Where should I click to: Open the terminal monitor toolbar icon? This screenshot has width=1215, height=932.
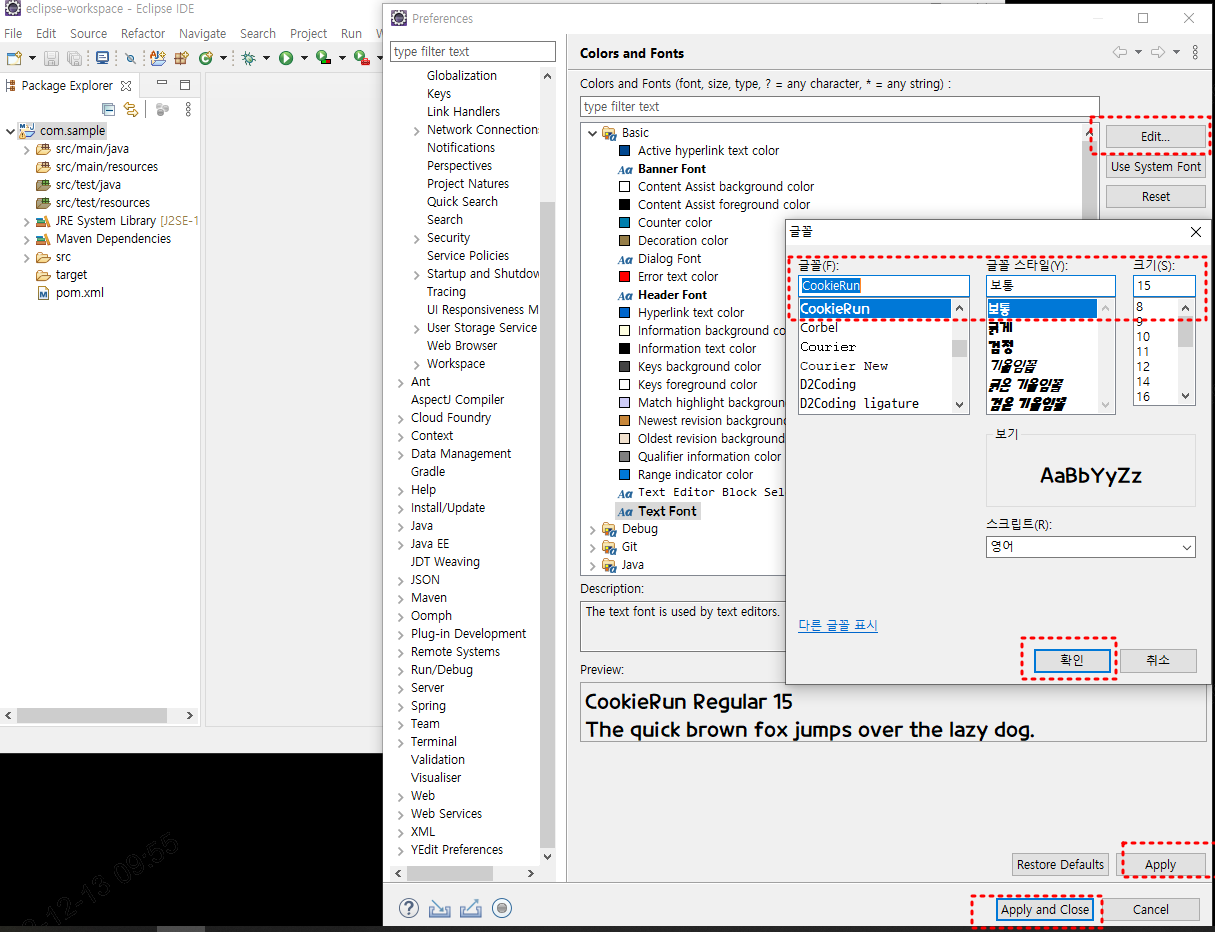coord(102,58)
